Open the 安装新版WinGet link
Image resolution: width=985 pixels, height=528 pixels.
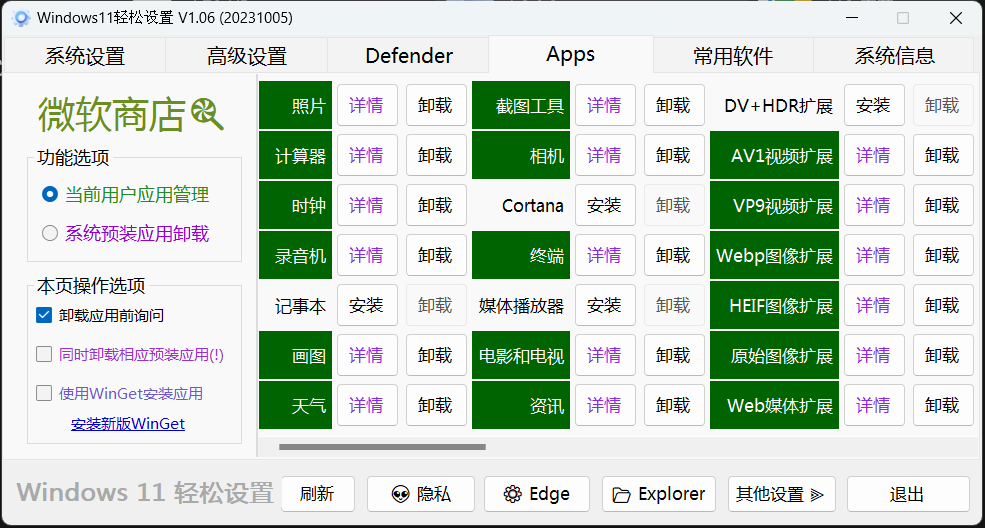pyautogui.click(x=128, y=424)
